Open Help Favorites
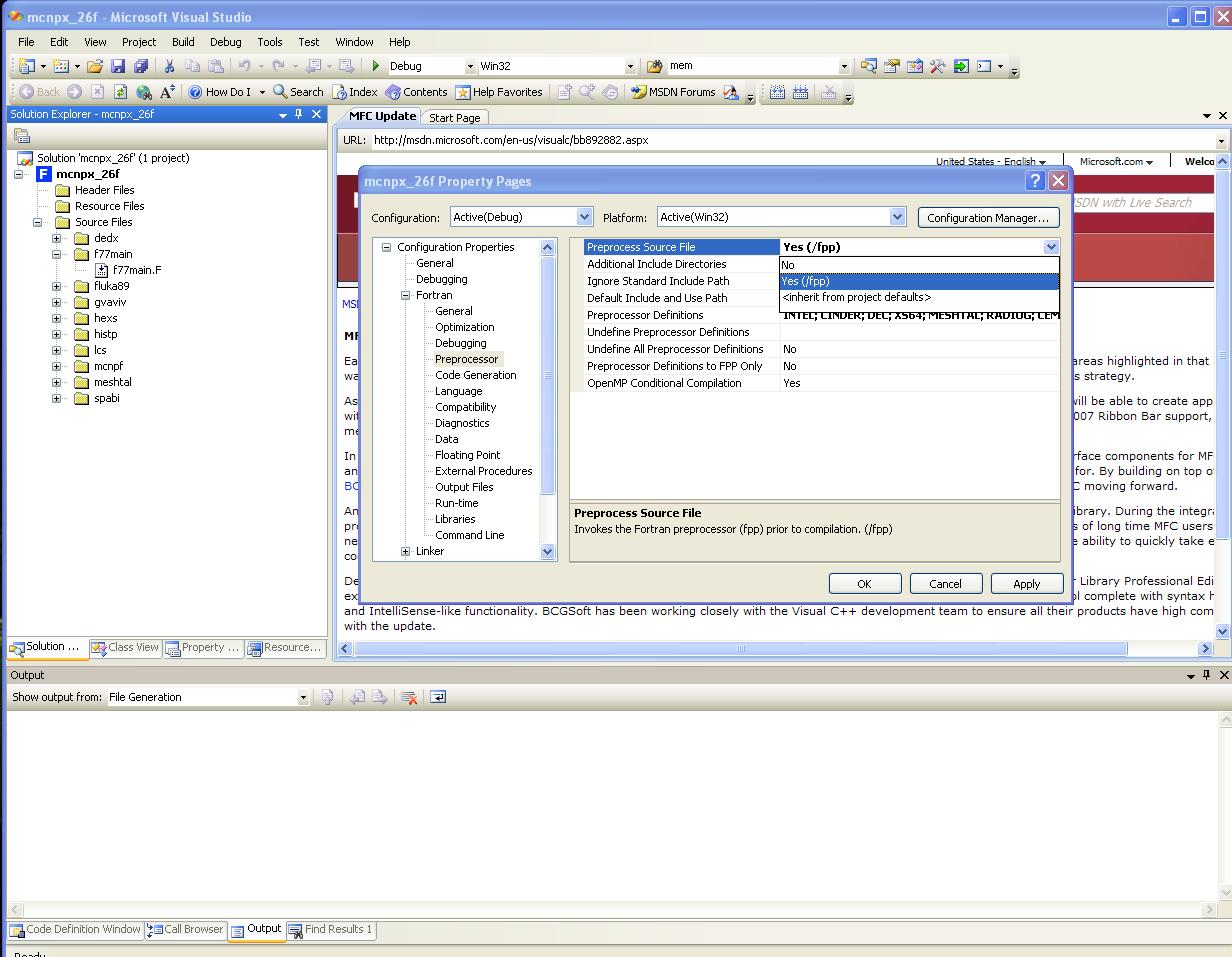The height and width of the screenshot is (957, 1232). 499,92
